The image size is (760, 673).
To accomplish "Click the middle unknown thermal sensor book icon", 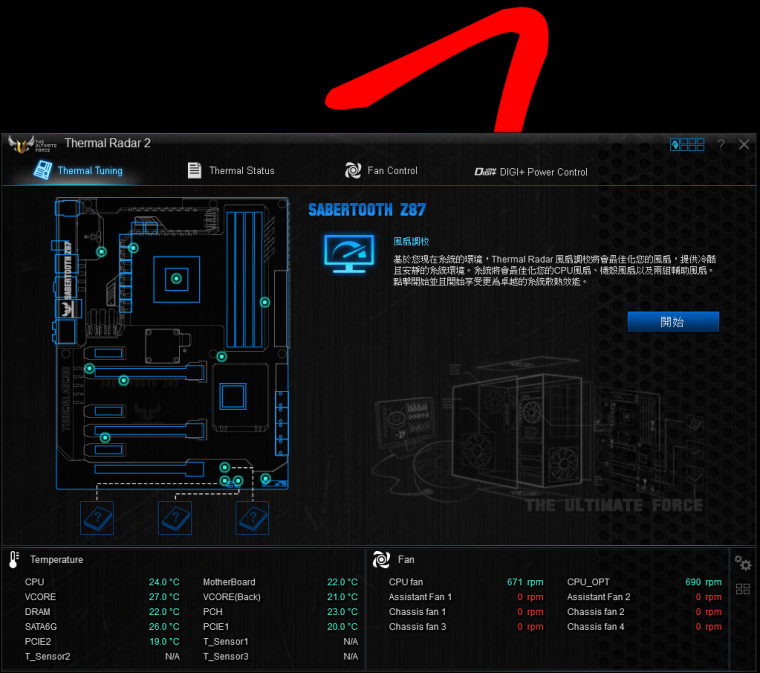I will [x=175, y=518].
